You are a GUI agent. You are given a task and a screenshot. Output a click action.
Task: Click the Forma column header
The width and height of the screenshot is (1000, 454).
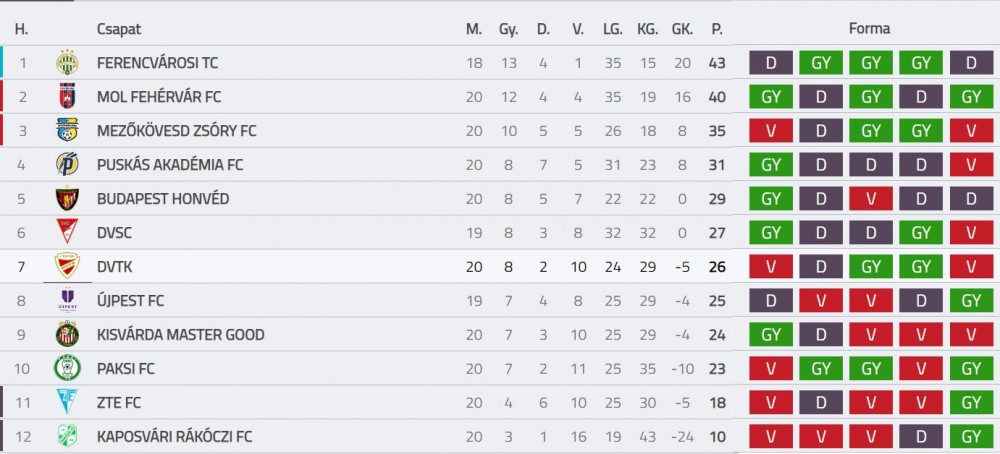pyautogui.click(x=869, y=29)
